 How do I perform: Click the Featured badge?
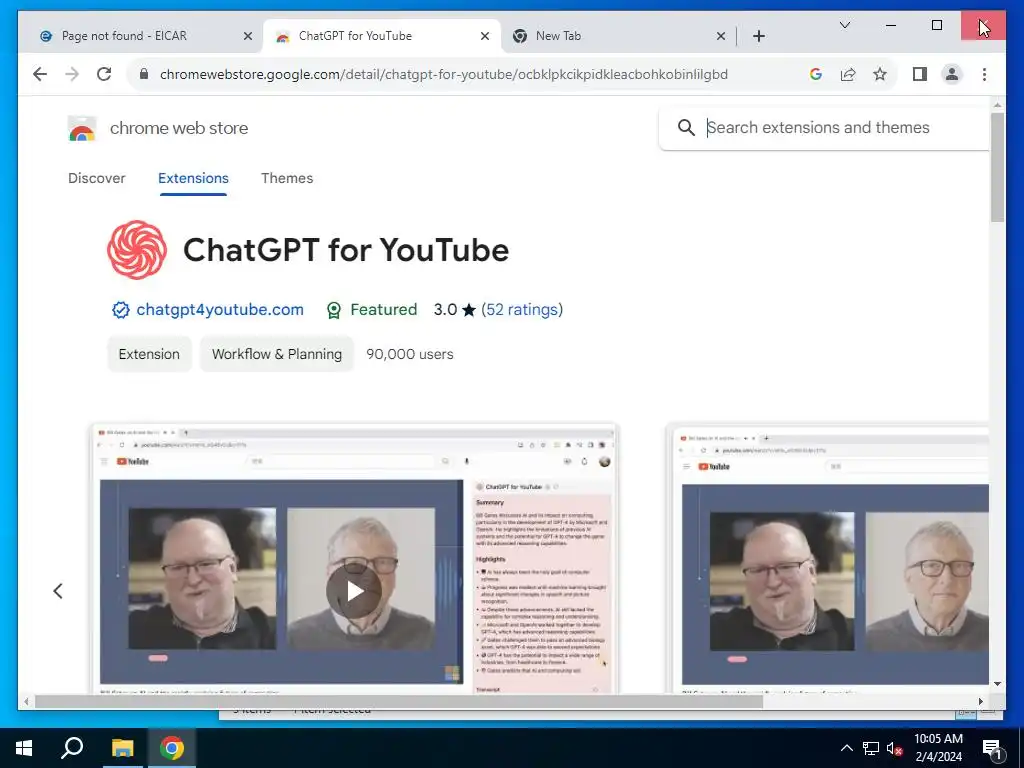371,310
